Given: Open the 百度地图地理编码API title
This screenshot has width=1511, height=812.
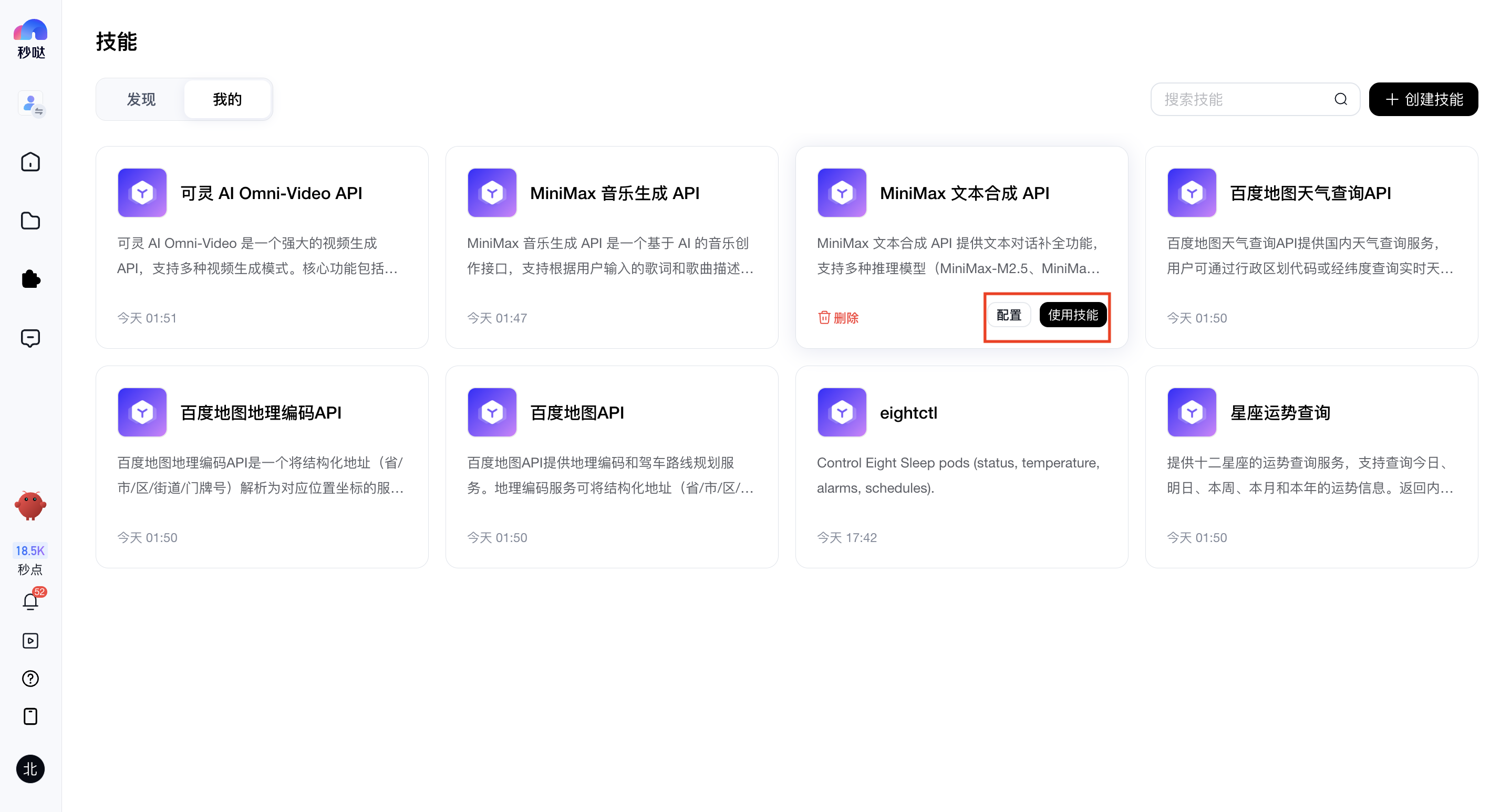Looking at the screenshot, I should 261,412.
